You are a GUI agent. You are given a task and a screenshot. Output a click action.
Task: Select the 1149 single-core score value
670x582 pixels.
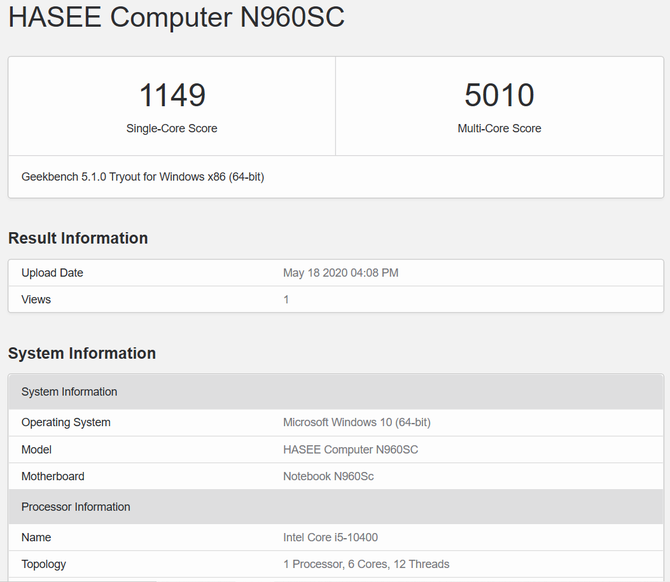(172, 95)
